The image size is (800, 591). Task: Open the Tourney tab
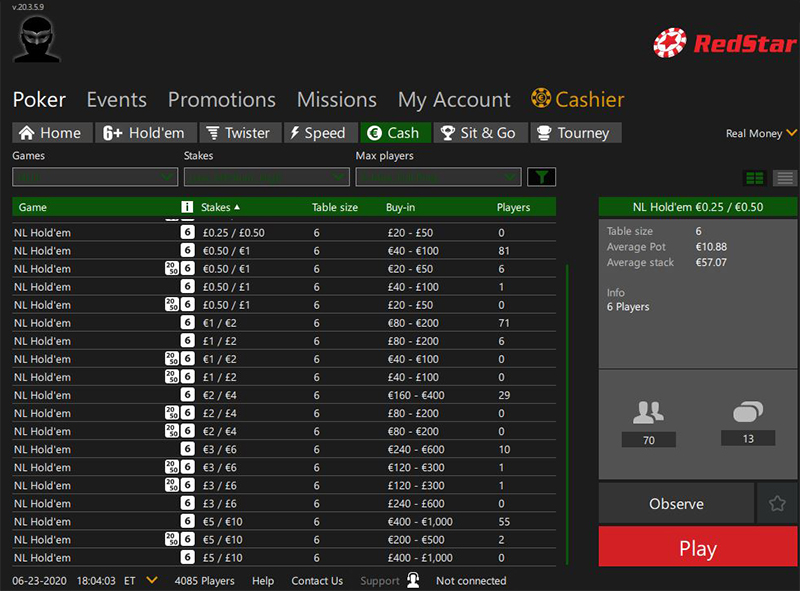pos(576,133)
